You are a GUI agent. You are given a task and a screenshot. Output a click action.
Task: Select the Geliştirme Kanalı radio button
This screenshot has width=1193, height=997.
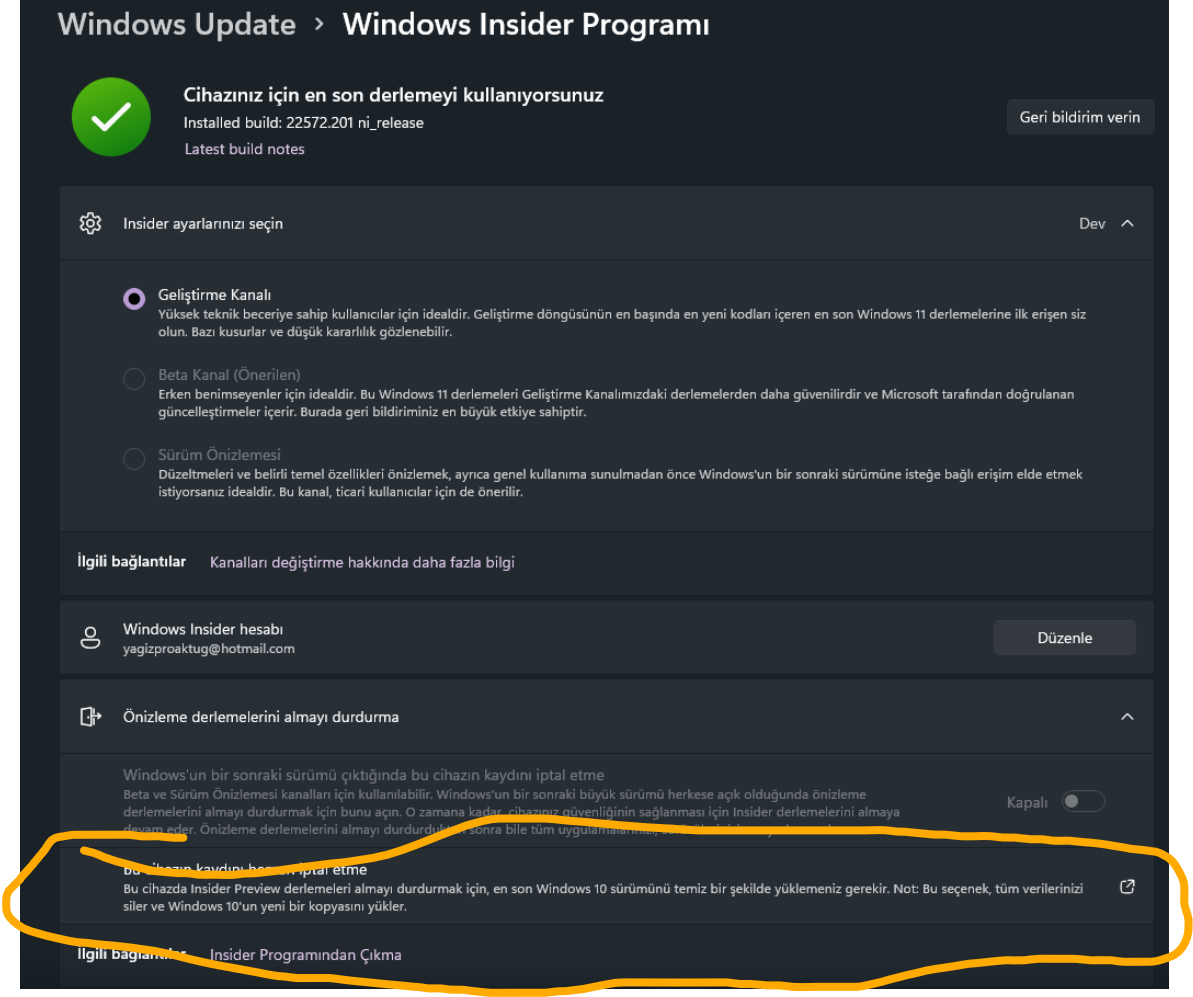pyautogui.click(x=134, y=298)
